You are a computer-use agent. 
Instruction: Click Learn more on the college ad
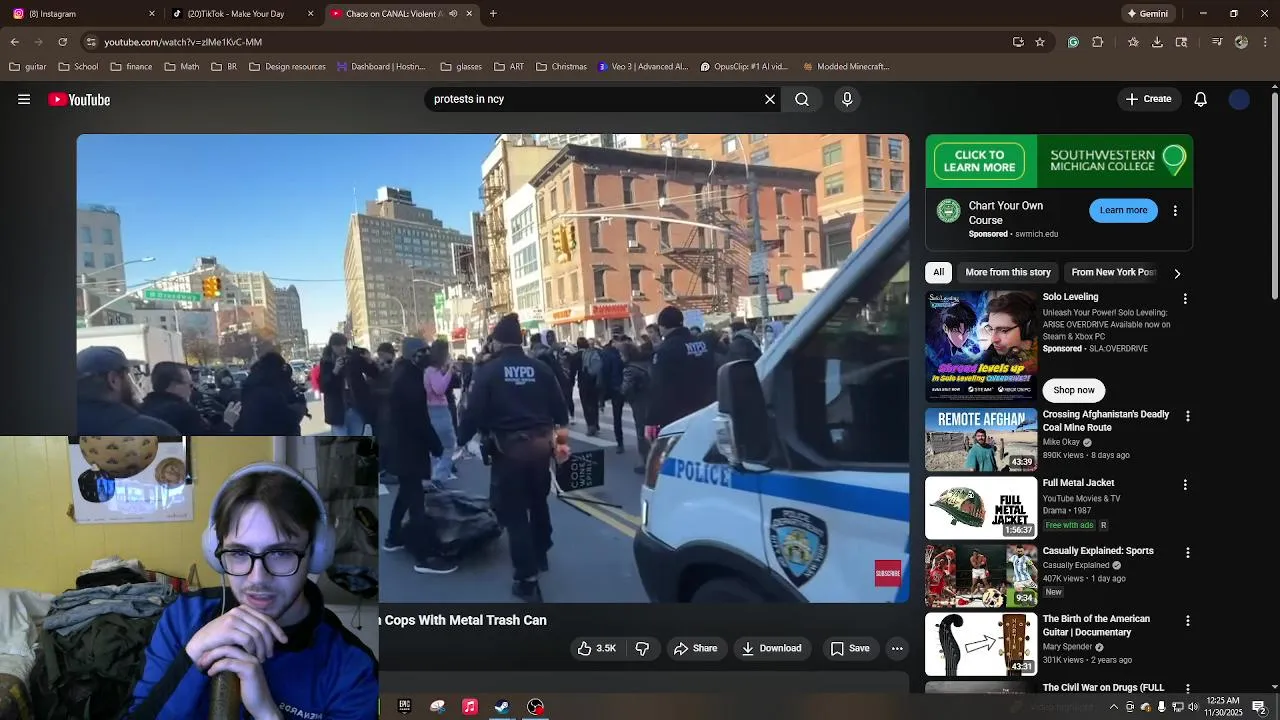(1123, 210)
